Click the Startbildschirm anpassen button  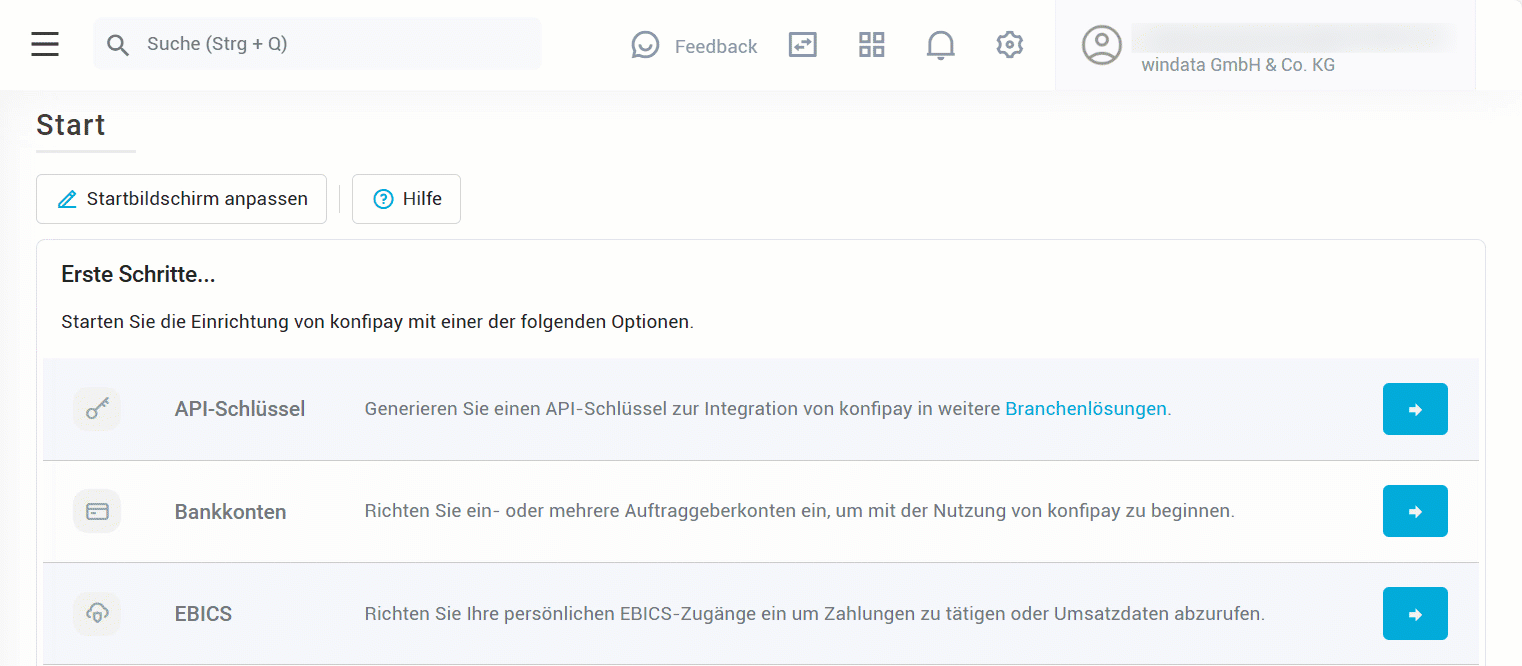point(181,199)
